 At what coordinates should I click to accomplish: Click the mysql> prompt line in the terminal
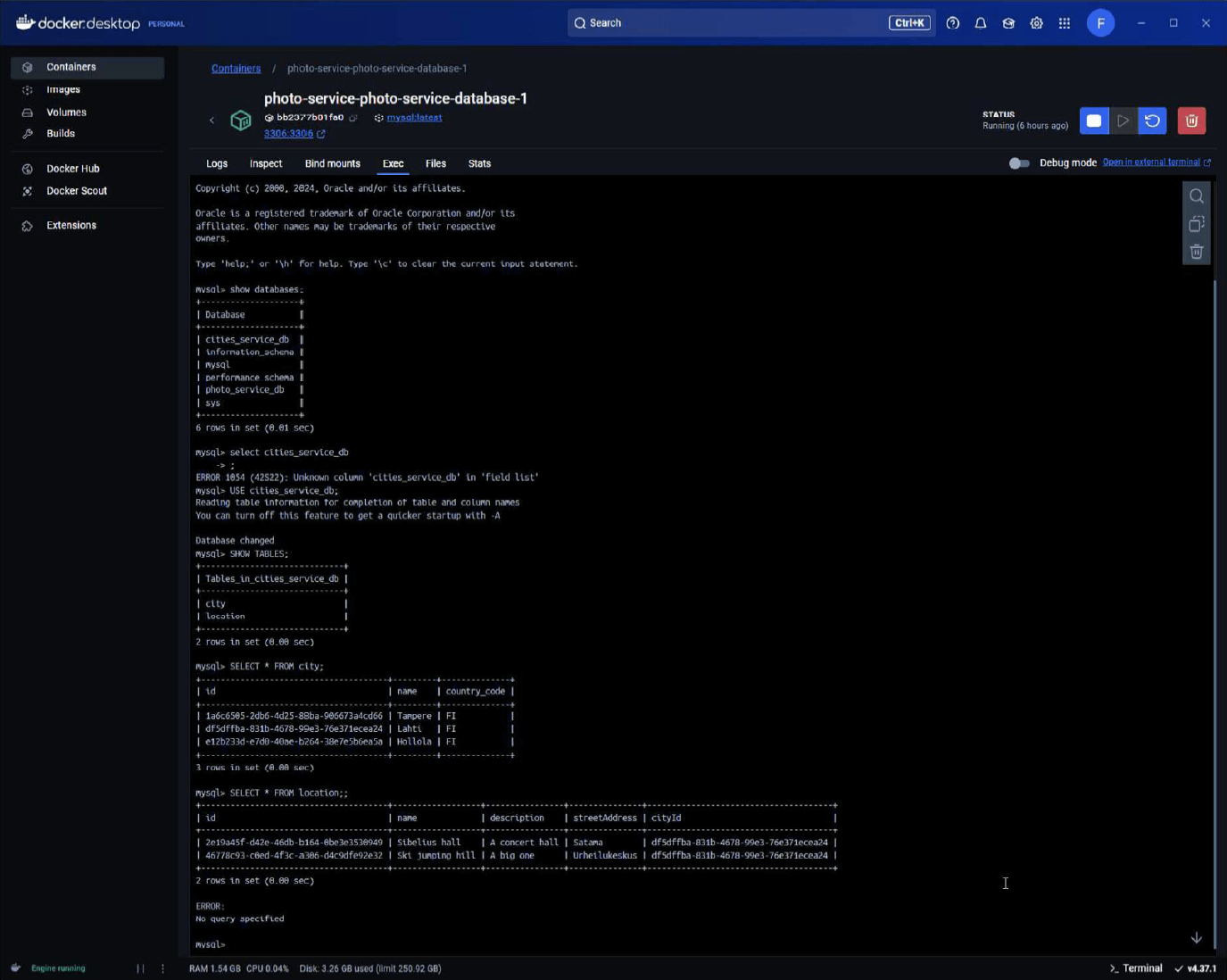211,944
